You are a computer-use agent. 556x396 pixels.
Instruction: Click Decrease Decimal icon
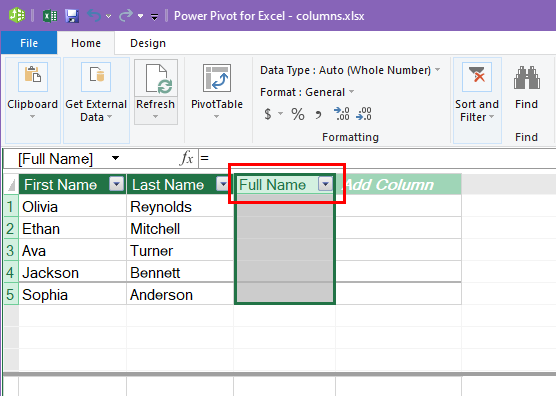point(363,114)
